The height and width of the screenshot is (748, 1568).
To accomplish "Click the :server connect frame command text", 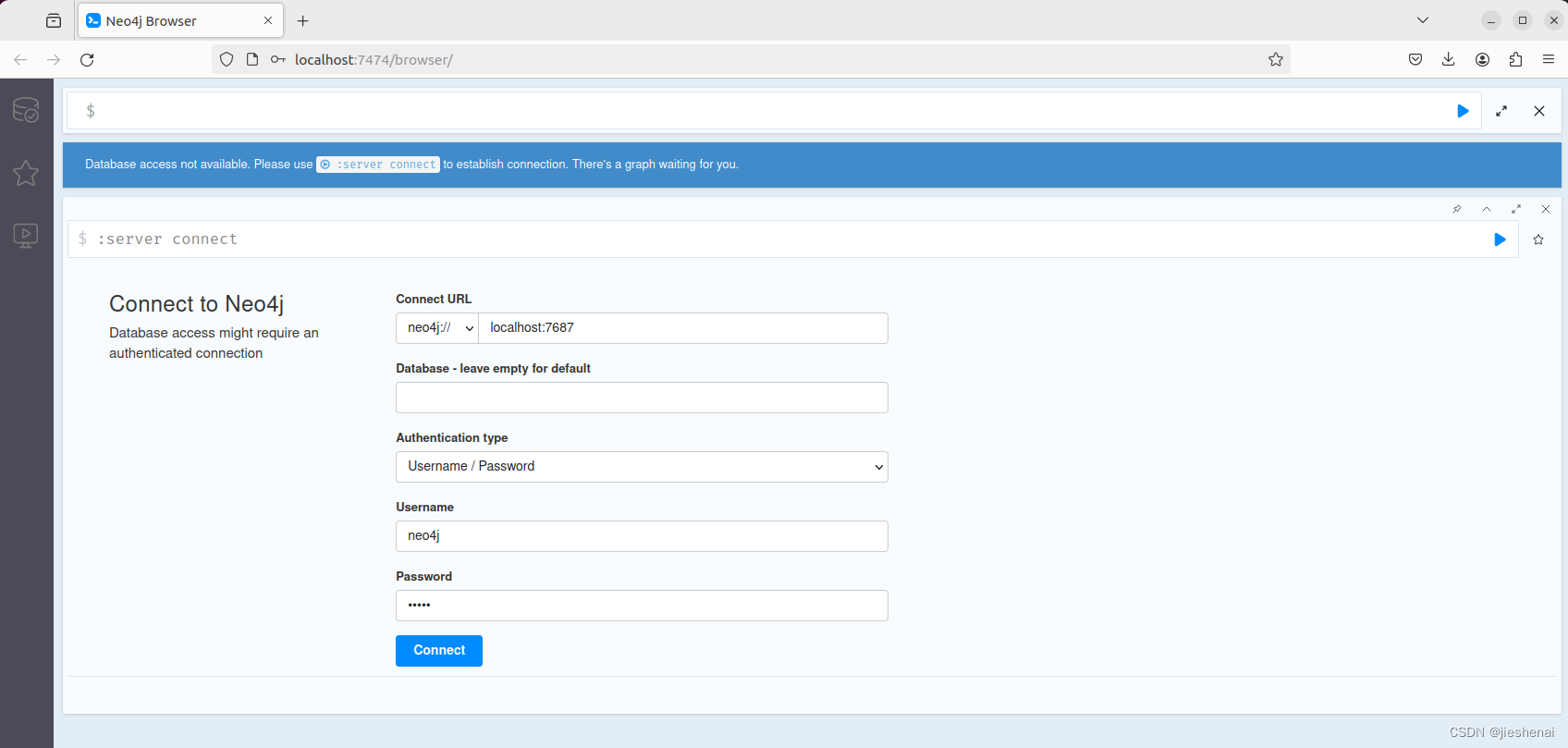I will pos(167,239).
